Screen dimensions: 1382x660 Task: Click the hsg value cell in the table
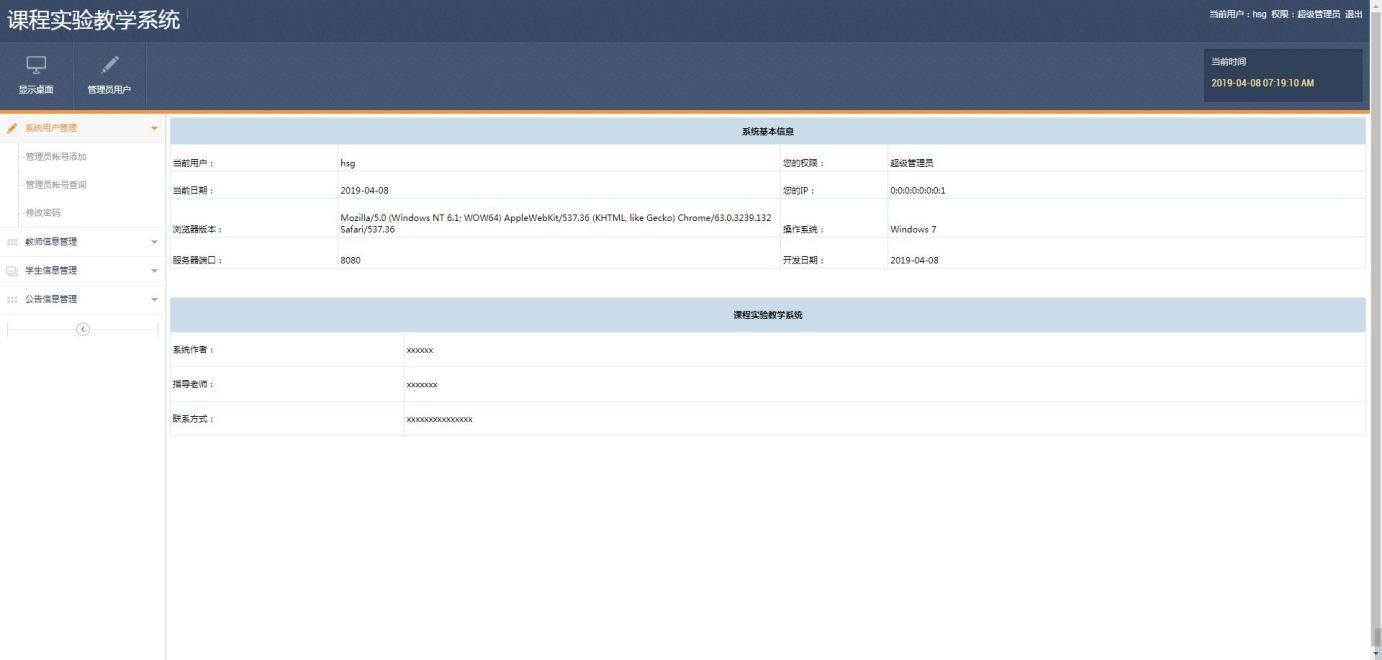point(559,158)
